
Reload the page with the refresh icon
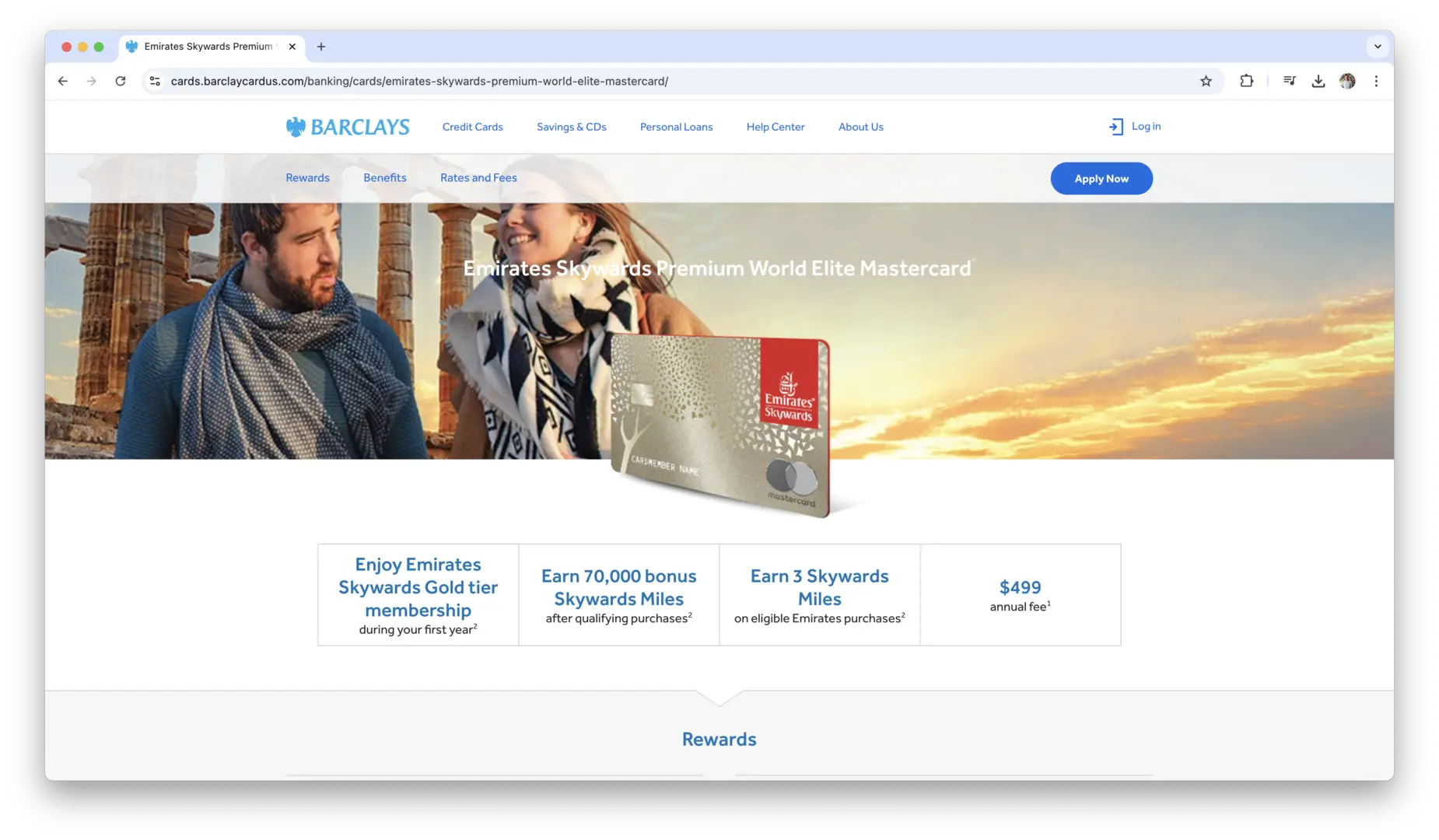click(121, 81)
